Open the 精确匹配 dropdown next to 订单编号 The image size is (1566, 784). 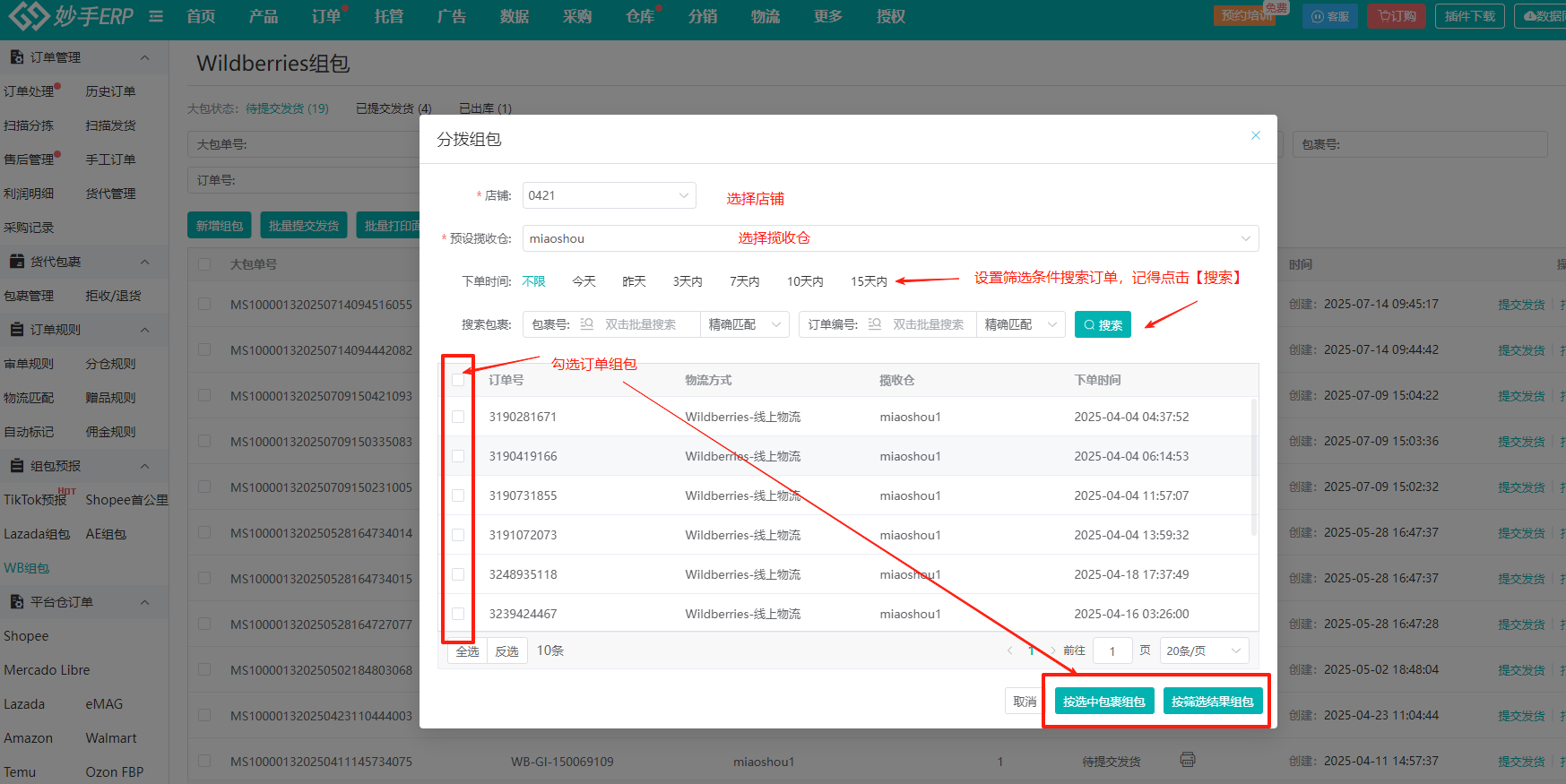tap(1020, 324)
